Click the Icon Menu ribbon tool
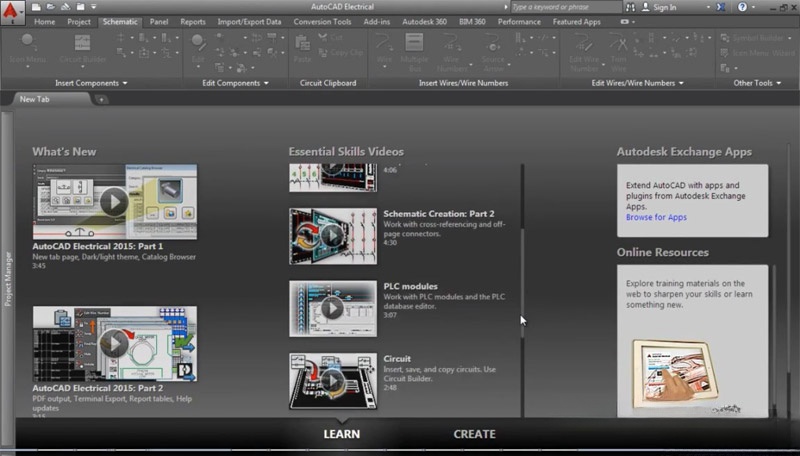Screen dimensions: 800x456 [28, 49]
